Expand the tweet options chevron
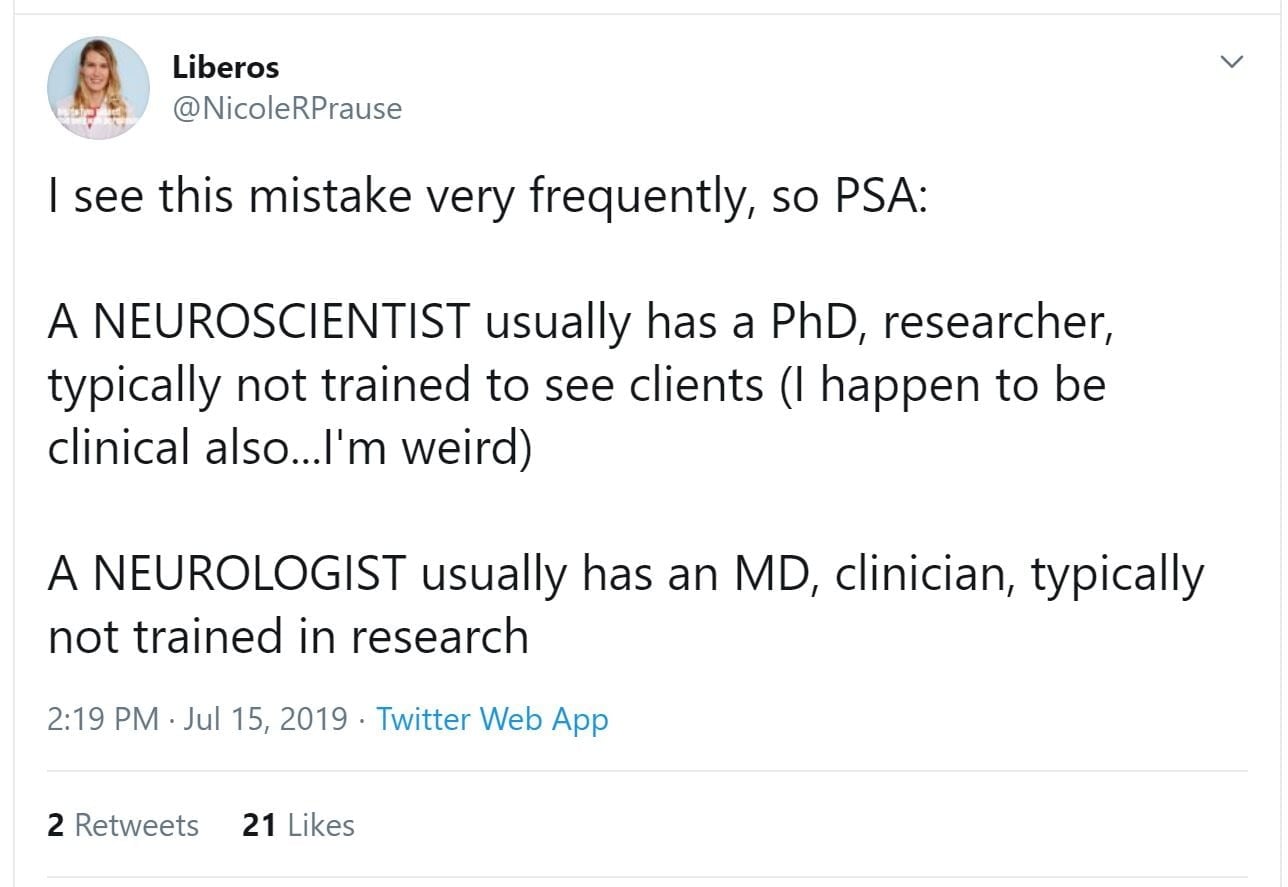This screenshot has height=887, width=1288. [x=1232, y=62]
